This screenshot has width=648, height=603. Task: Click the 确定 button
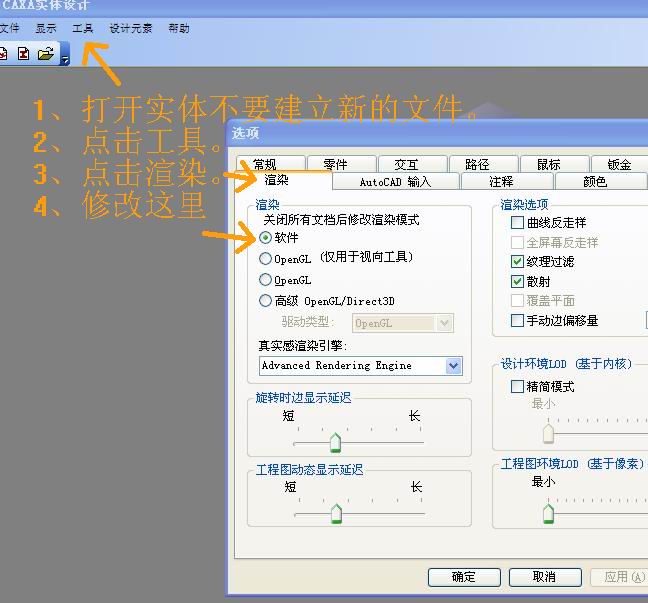[464, 577]
